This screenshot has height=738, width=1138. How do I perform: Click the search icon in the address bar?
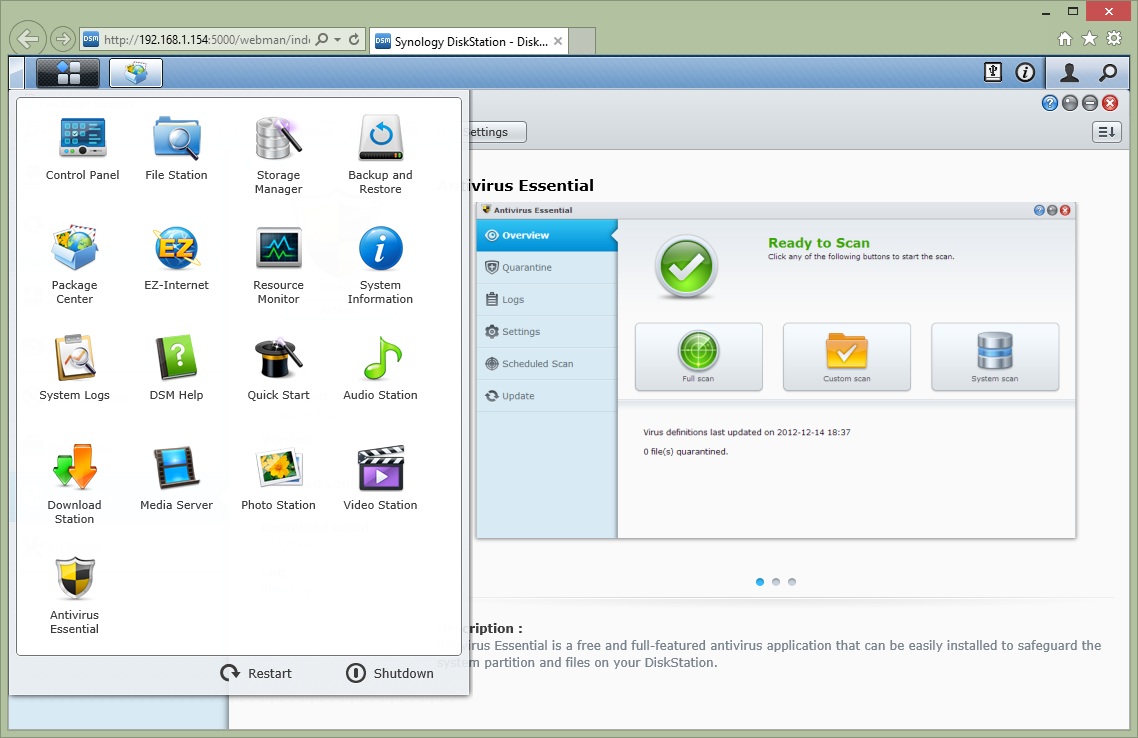(x=322, y=39)
